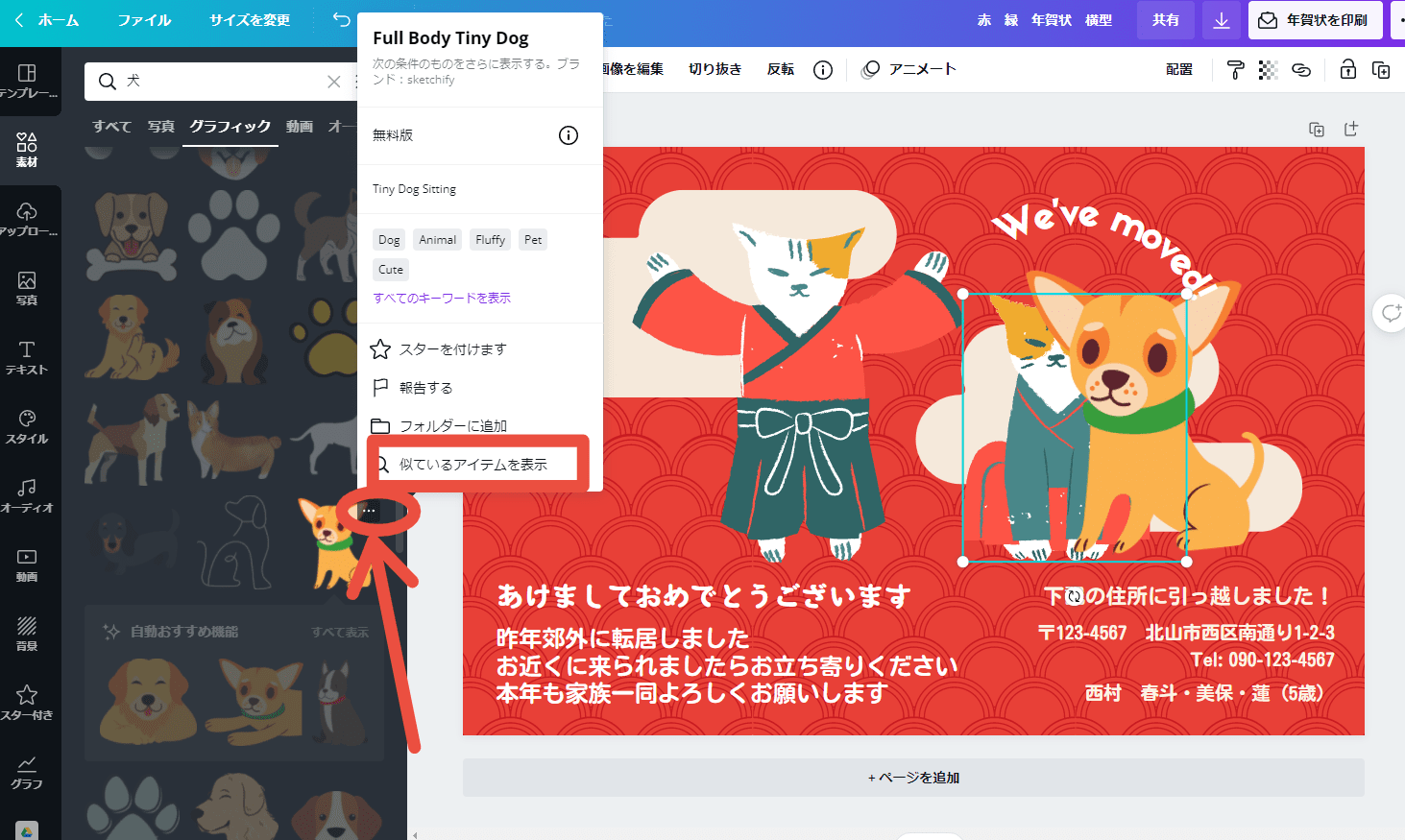The width and height of the screenshot is (1405, 840).
Task: Select the 赤 (red) color swatch
Action: [x=983, y=19]
